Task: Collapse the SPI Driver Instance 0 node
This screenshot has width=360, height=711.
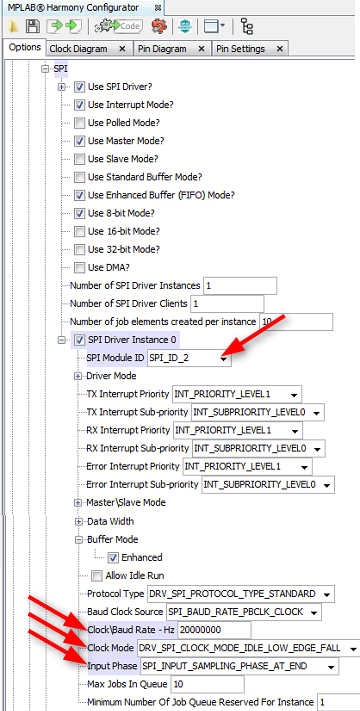Action: coord(62,340)
